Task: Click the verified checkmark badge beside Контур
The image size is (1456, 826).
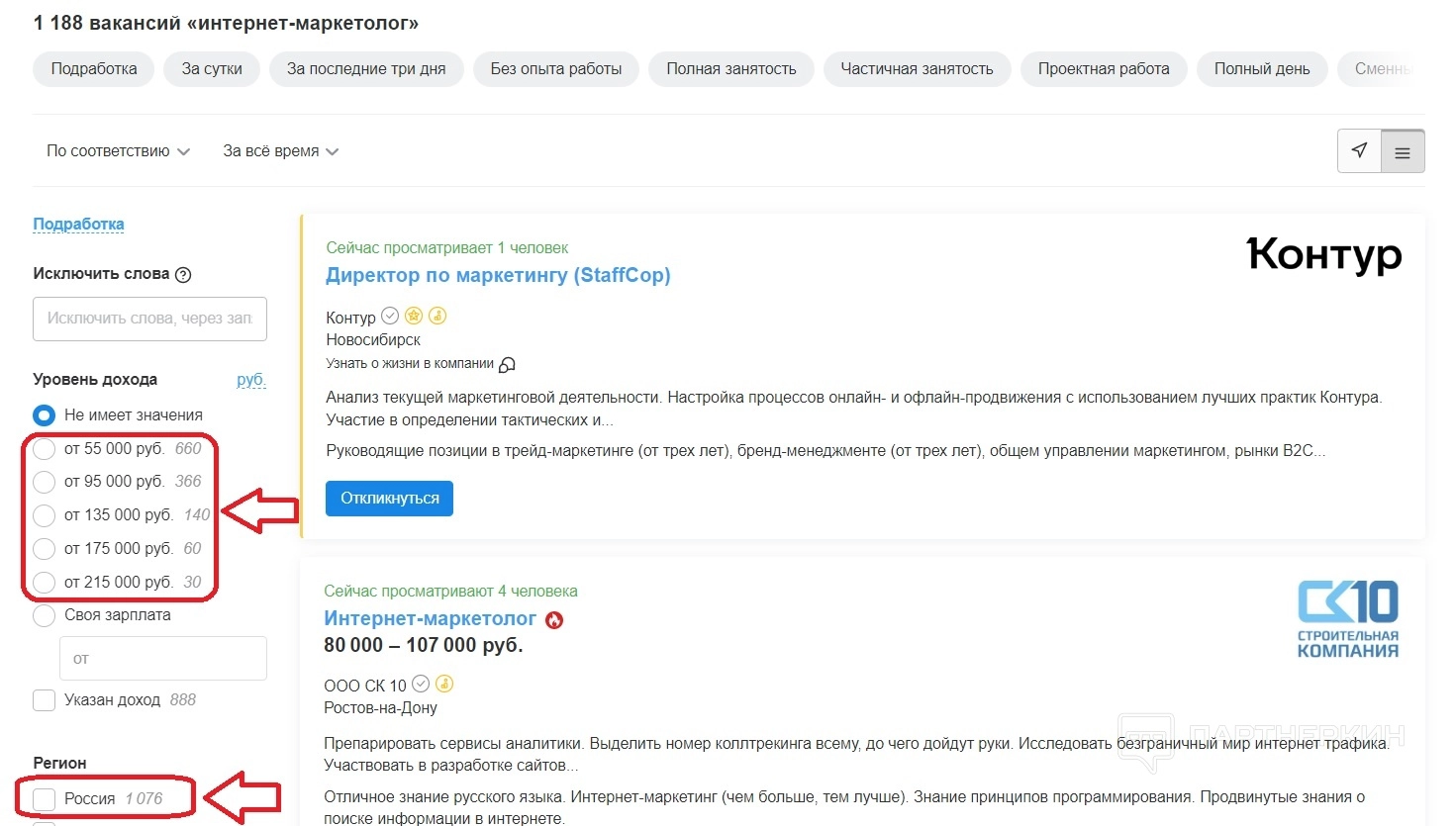Action: coord(390,317)
